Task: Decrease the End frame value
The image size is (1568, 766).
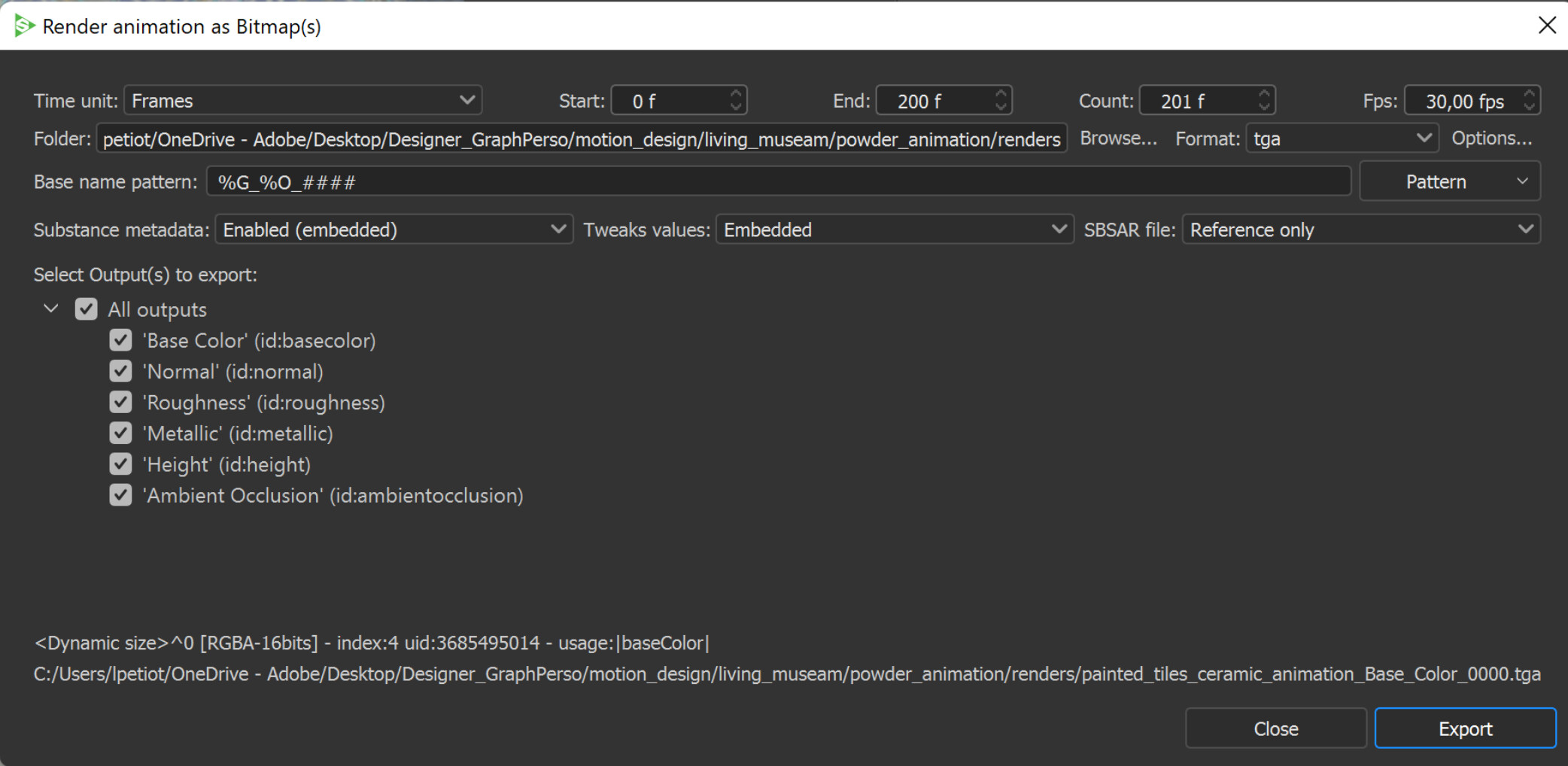Action: click(1001, 108)
